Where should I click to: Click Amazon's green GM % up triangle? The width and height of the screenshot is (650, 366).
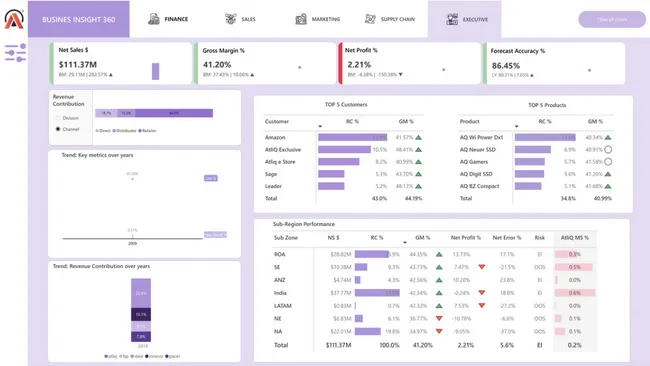pos(419,138)
